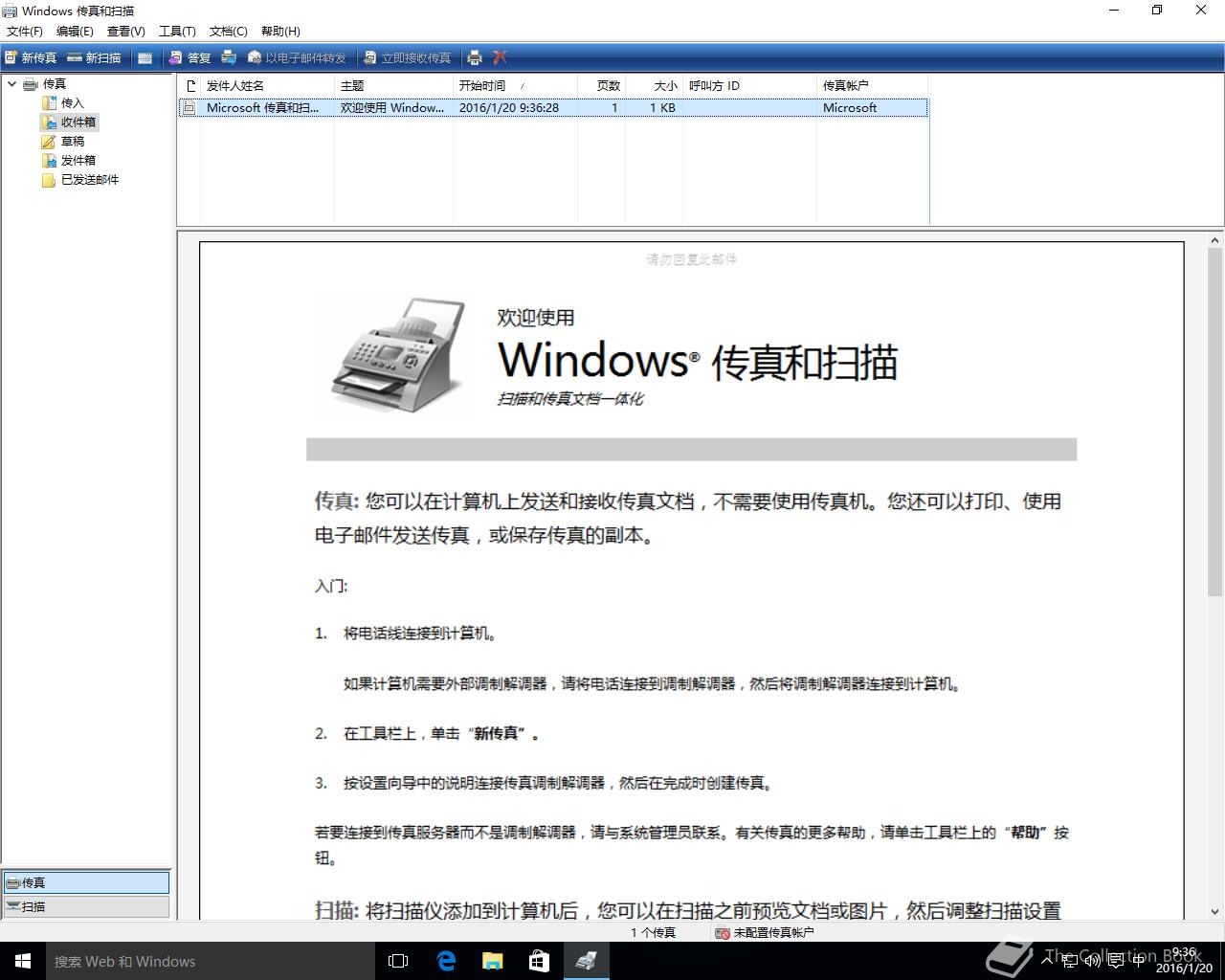Select the 传入 (Incoming) folder

coord(73,103)
